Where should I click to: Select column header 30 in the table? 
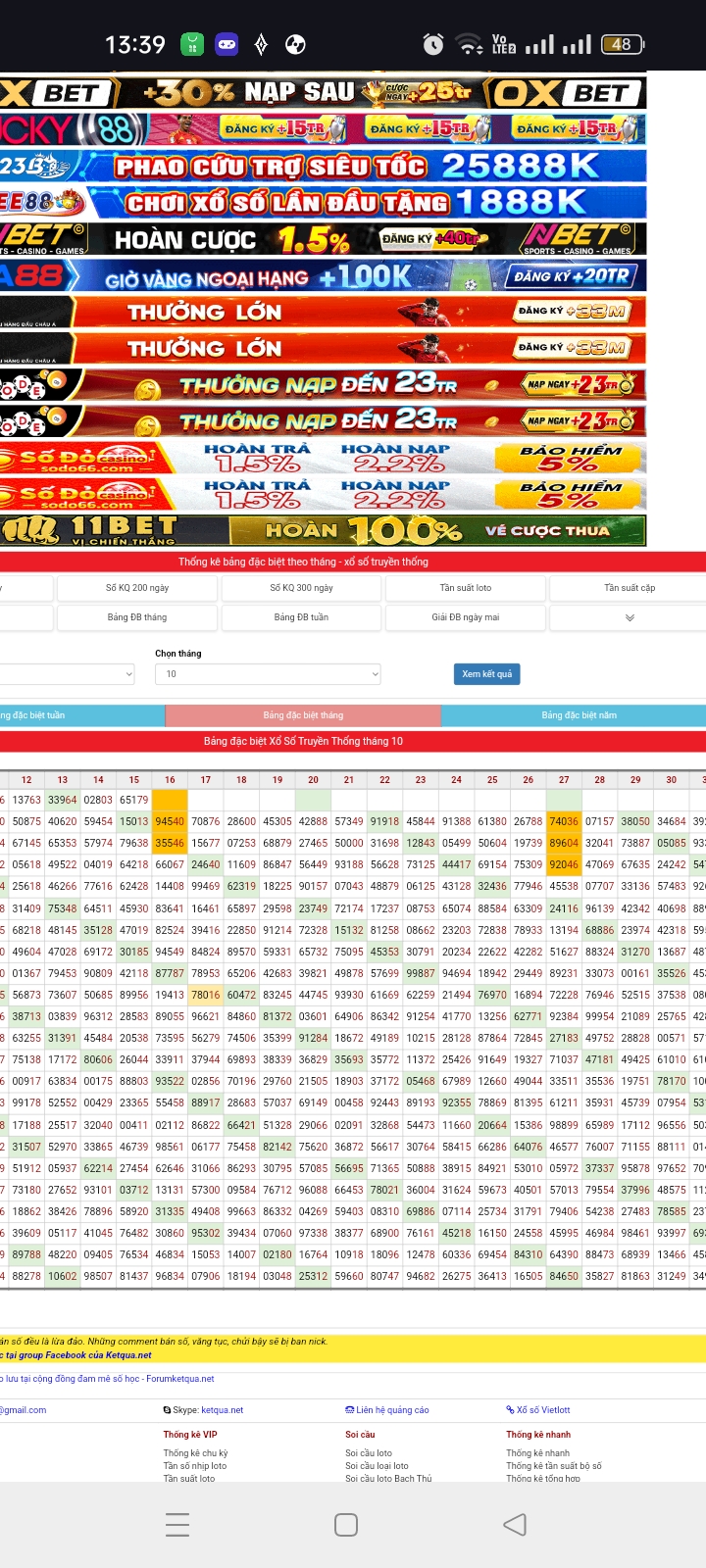[x=672, y=780]
